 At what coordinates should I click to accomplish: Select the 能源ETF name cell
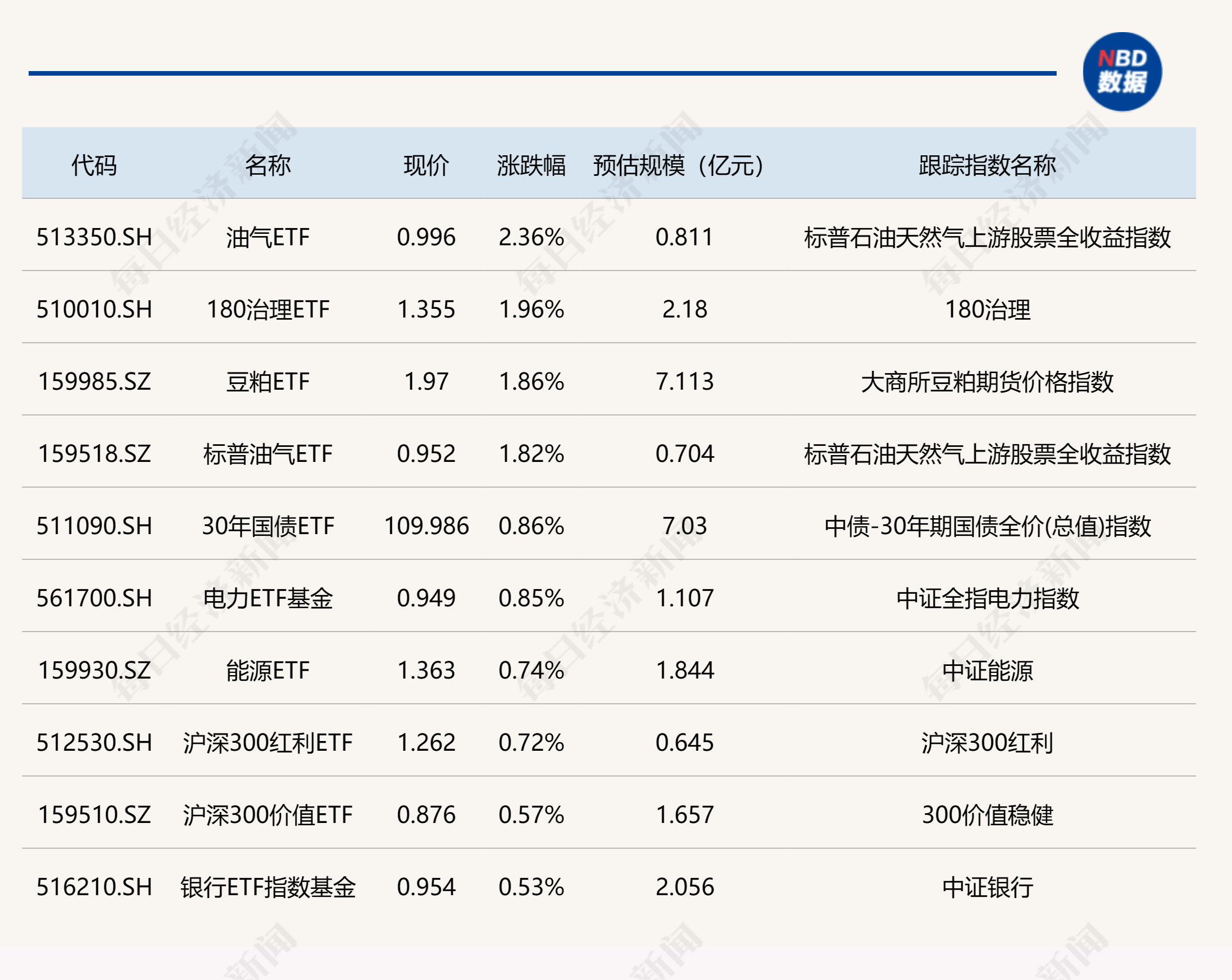(268, 671)
